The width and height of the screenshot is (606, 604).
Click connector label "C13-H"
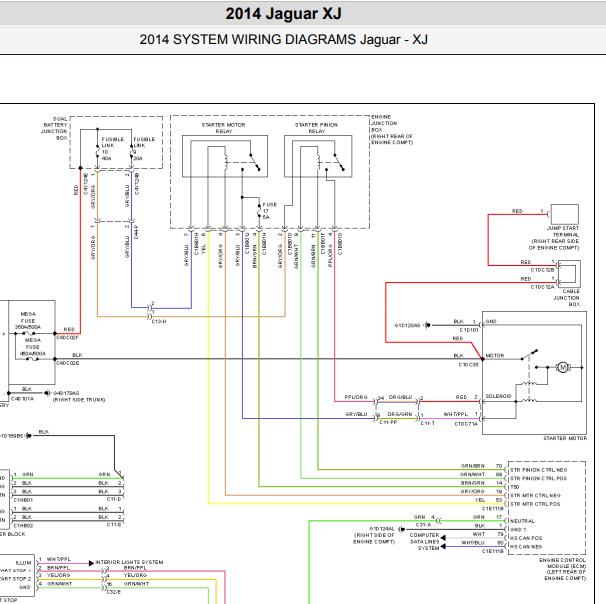pyautogui.click(x=159, y=322)
